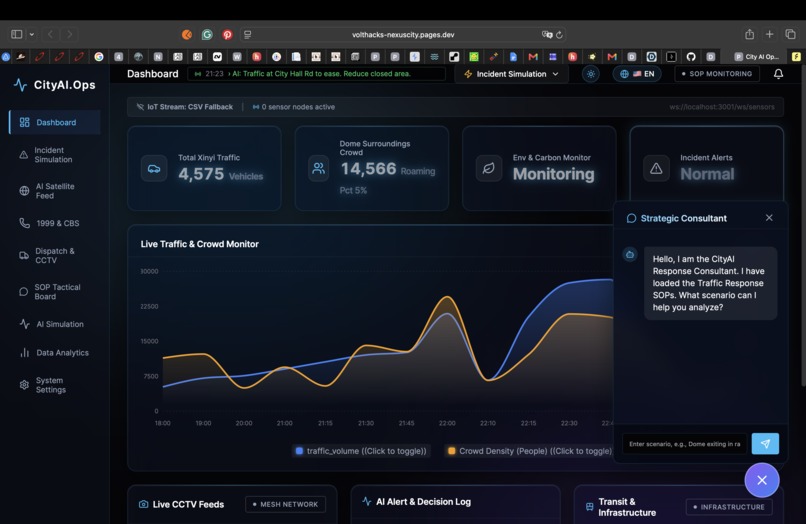The height and width of the screenshot is (524, 806).
Task: Open notifications bell icon
Action: pos(778,74)
